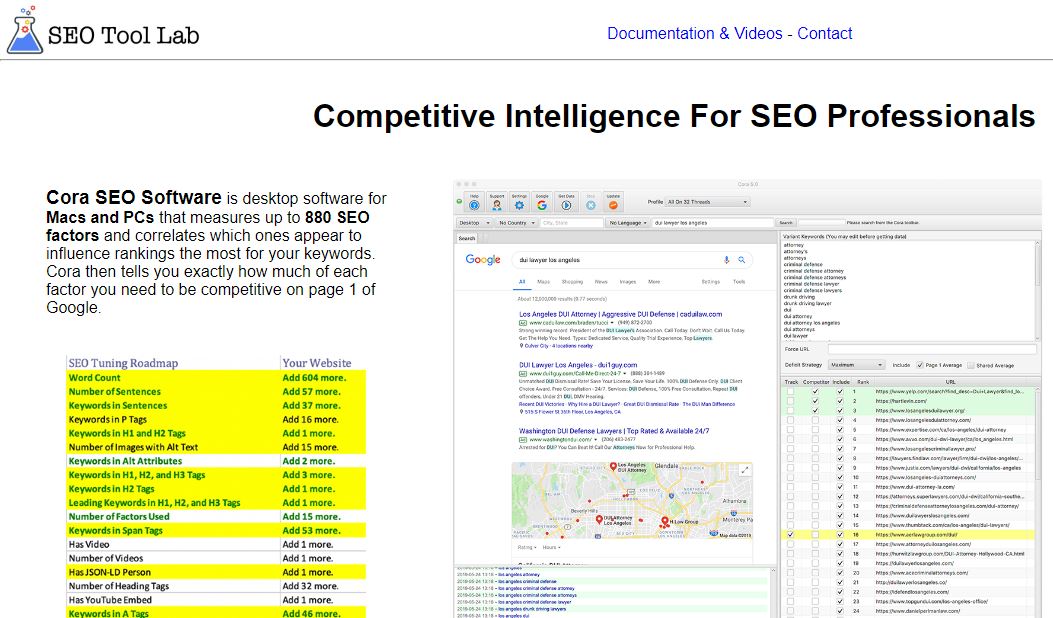Toggle the Page 1 Average checkbox
This screenshot has height=618, width=1053.
pos(920,365)
